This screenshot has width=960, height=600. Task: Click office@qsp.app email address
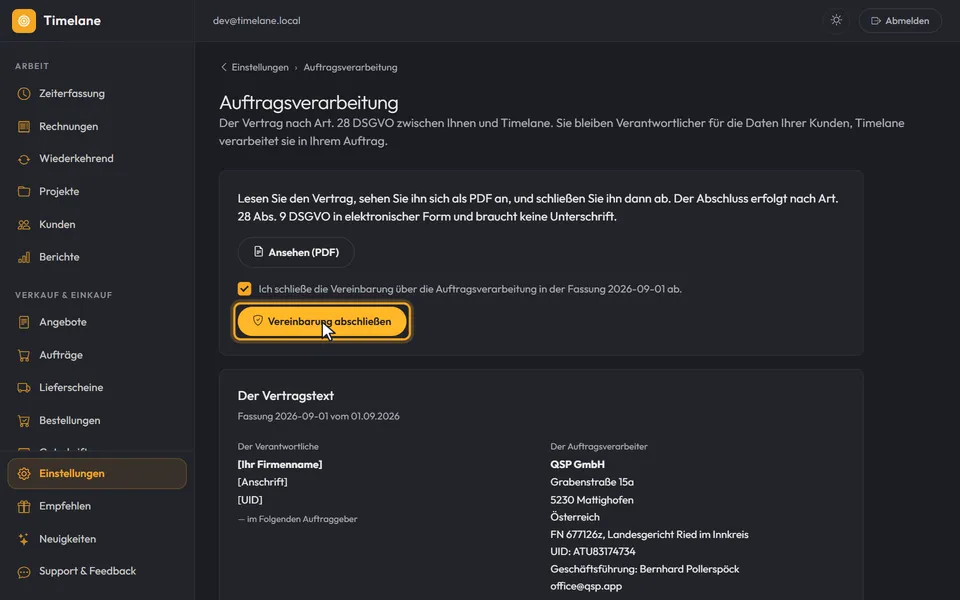(x=586, y=587)
